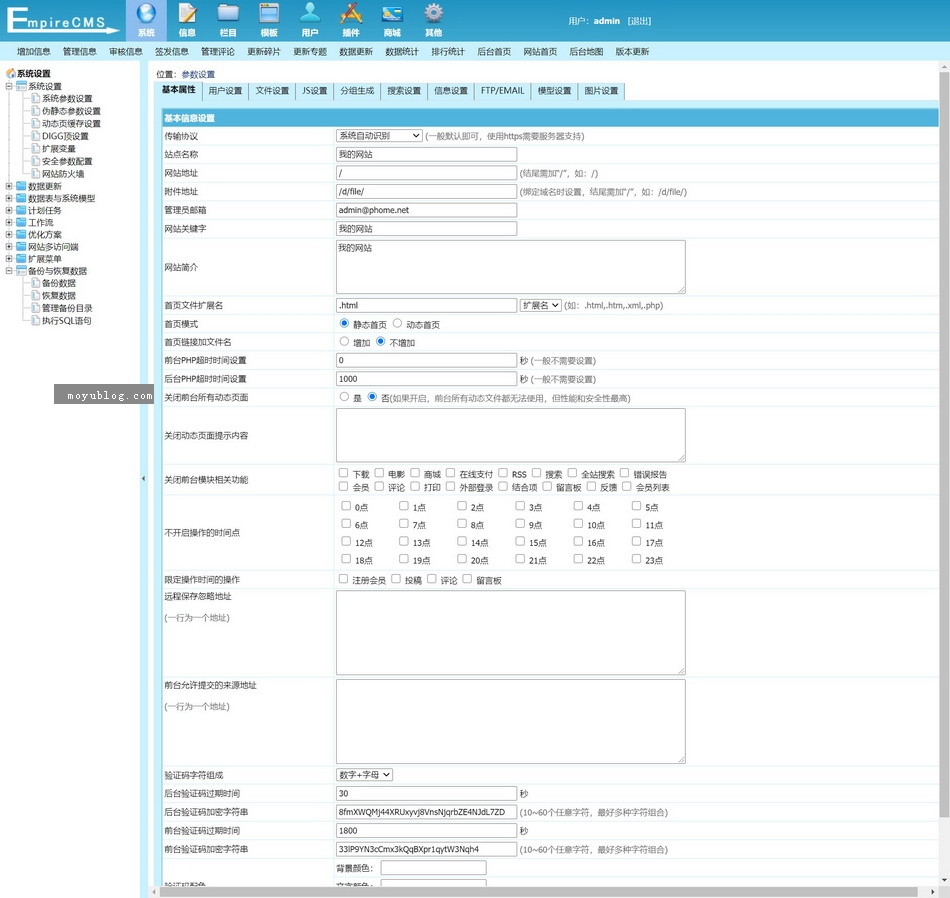The width and height of the screenshot is (950, 898).
Task: Expand the 工作流 node plus toggle
Action: pyautogui.click(x=9, y=222)
